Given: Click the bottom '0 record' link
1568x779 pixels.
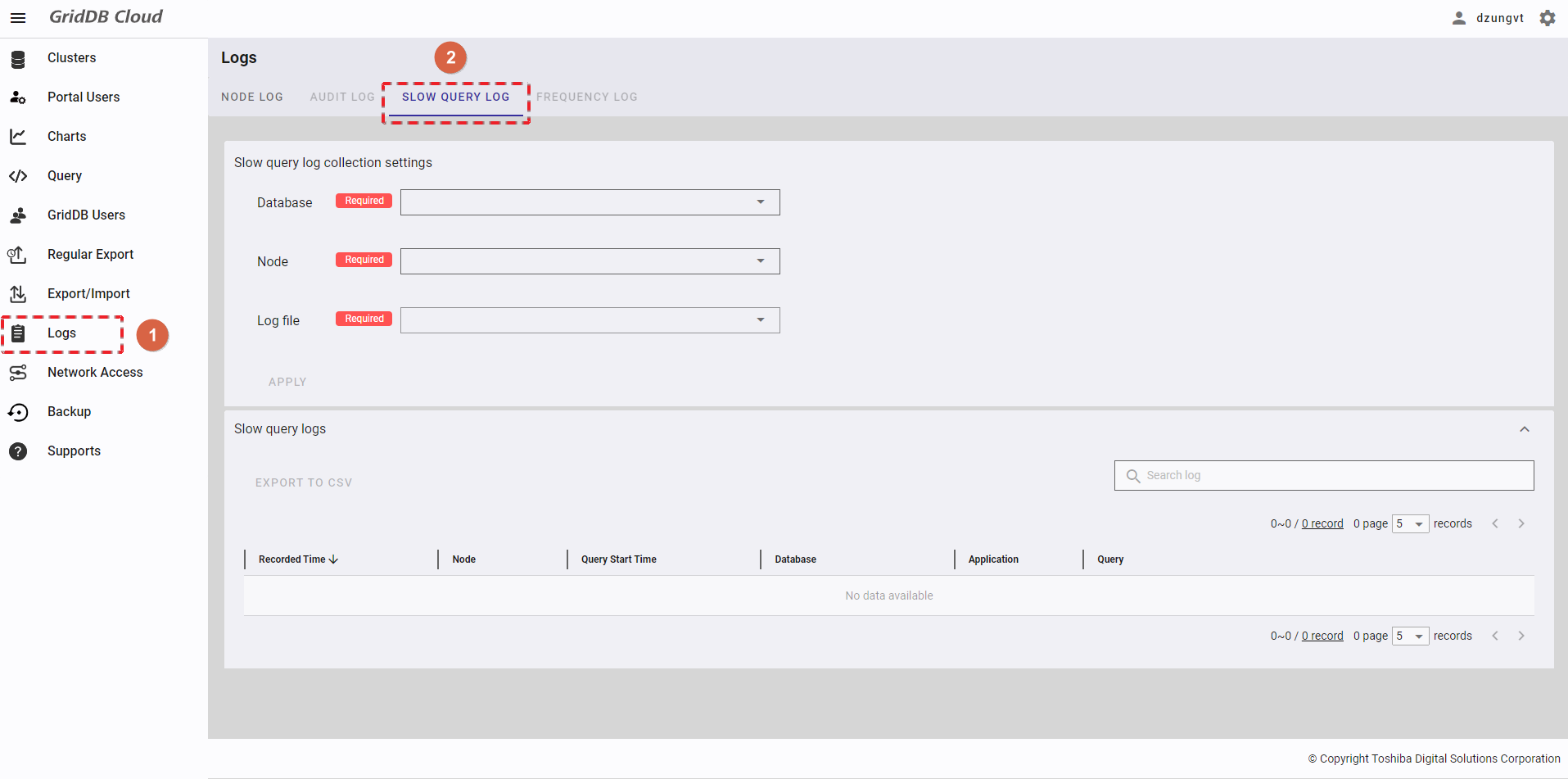Looking at the screenshot, I should click(x=1322, y=636).
